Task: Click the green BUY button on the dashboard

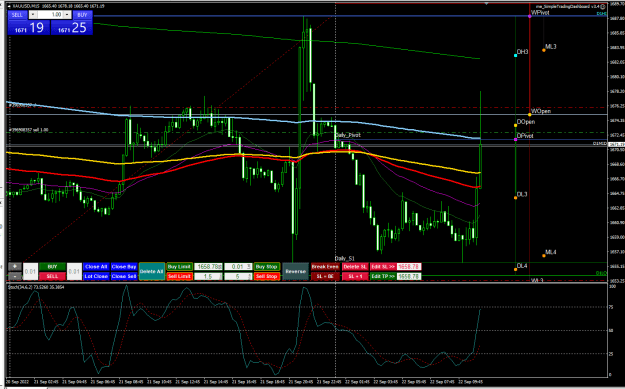Action: pyautogui.click(x=52, y=267)
